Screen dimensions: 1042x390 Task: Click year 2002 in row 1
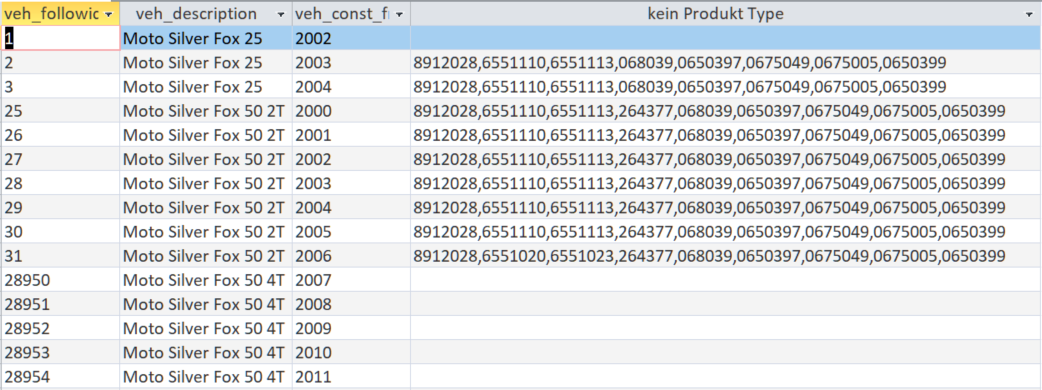click(x=351, y=39)
